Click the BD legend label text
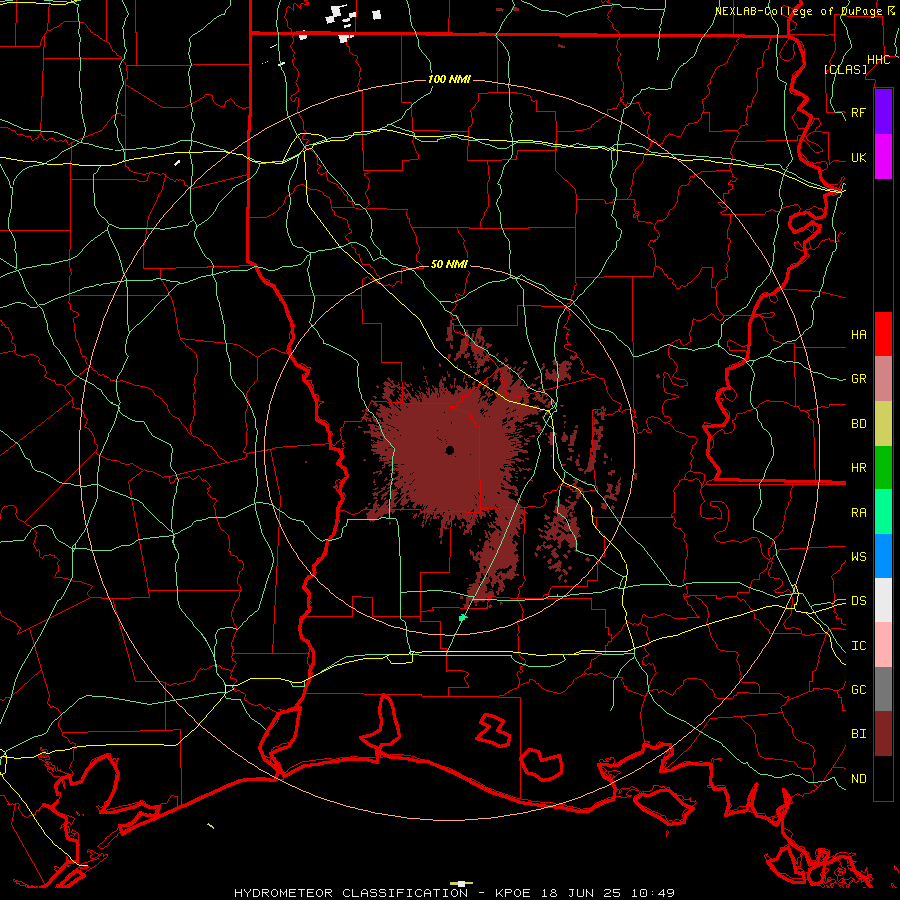Screen dimensions: 900x900 pyautogui.click(x=858, y=424)
